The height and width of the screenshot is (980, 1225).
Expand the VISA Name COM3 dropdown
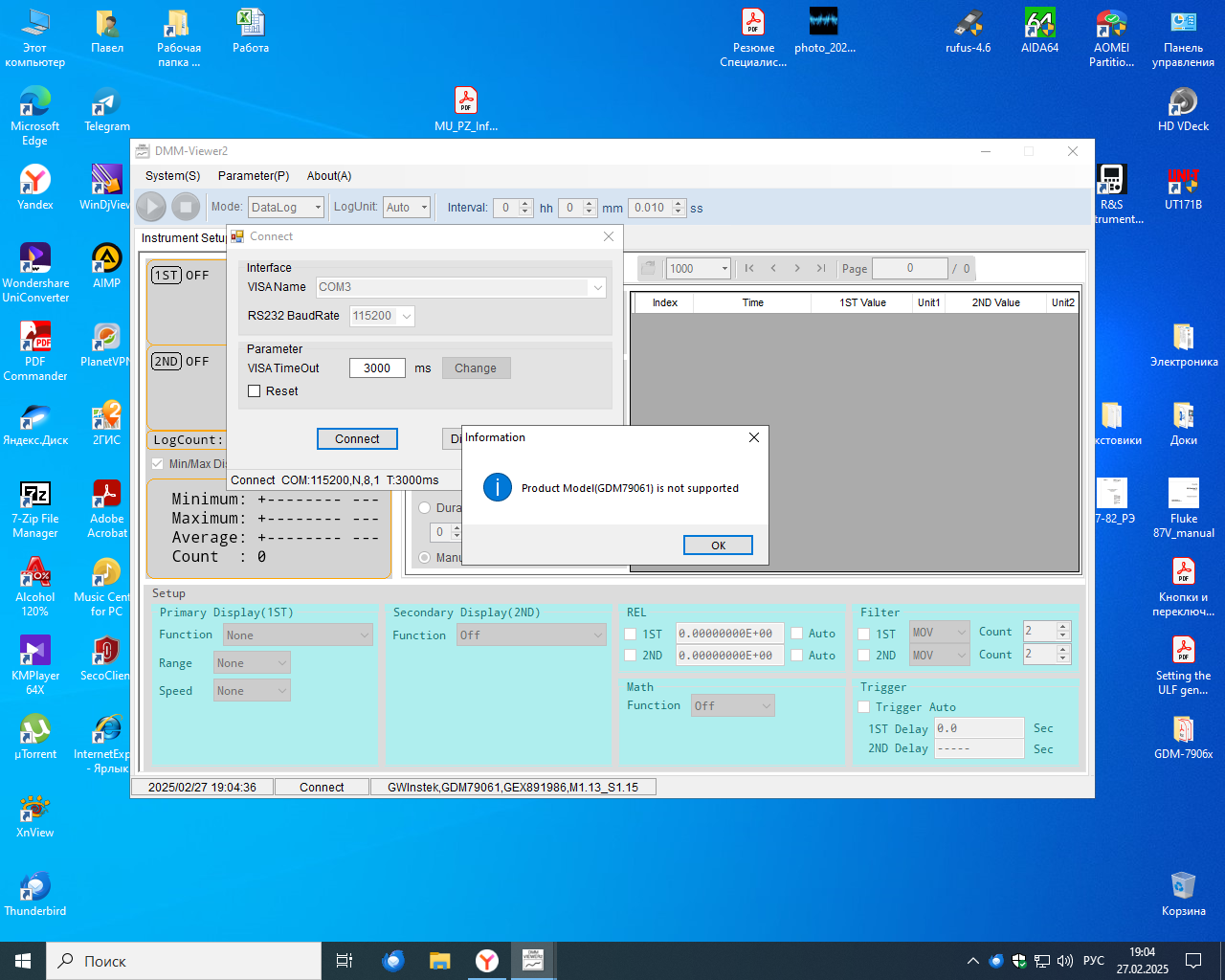coord(597,287)
